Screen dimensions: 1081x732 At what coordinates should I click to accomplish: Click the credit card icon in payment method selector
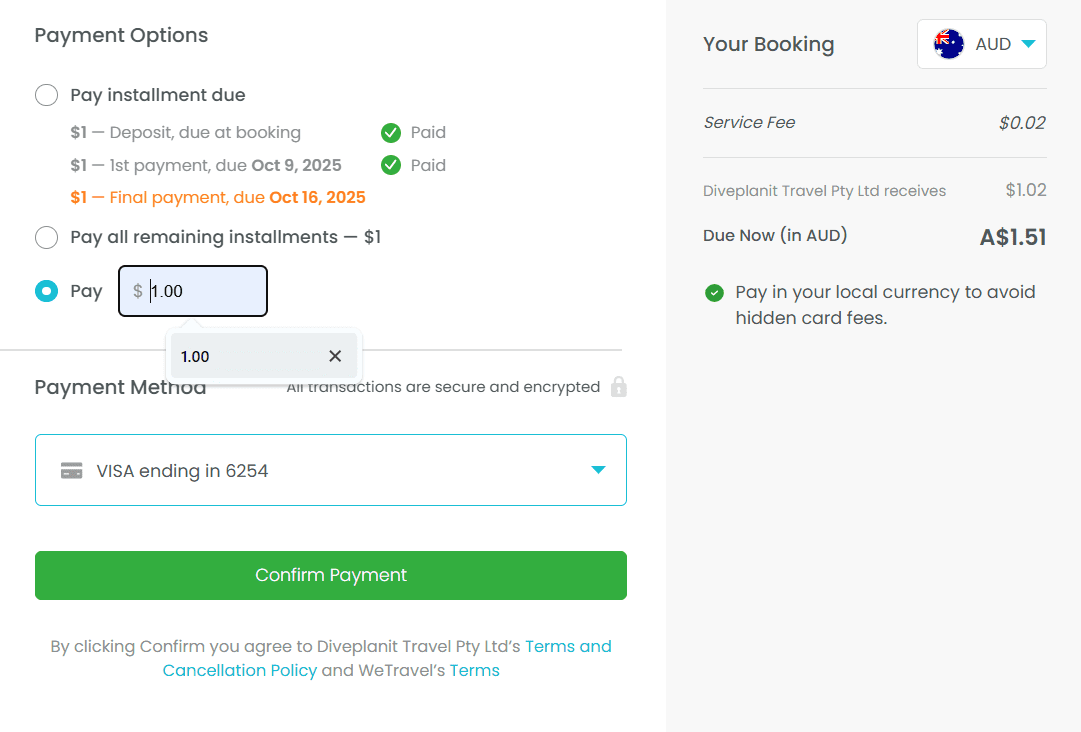(71, 470)
